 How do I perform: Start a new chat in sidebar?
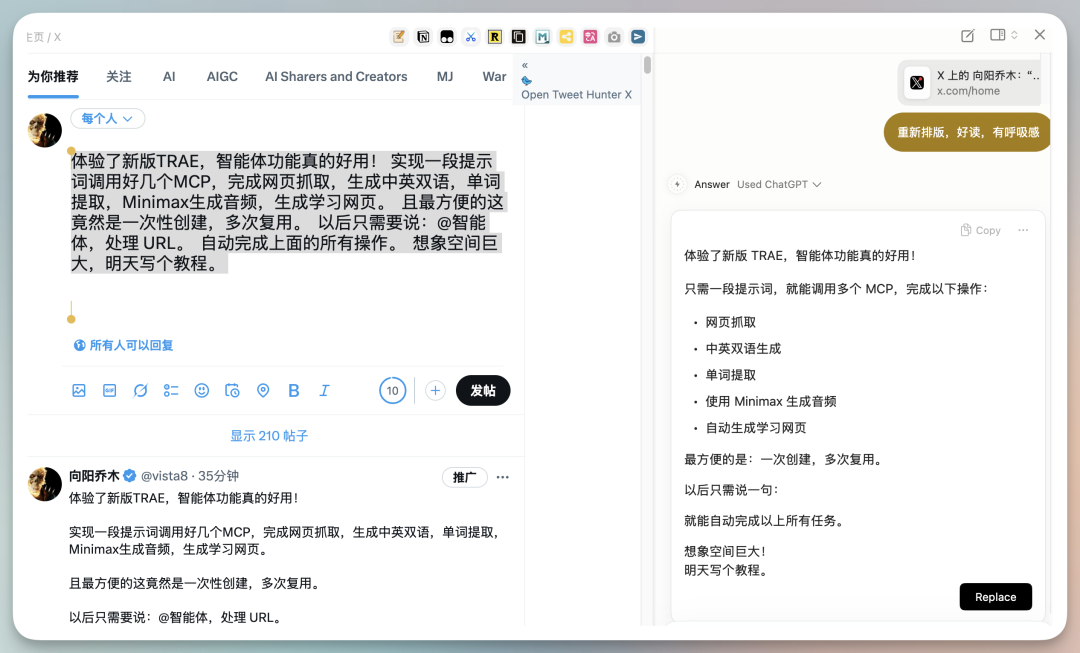pyautogui.click(x=967, y=35)
